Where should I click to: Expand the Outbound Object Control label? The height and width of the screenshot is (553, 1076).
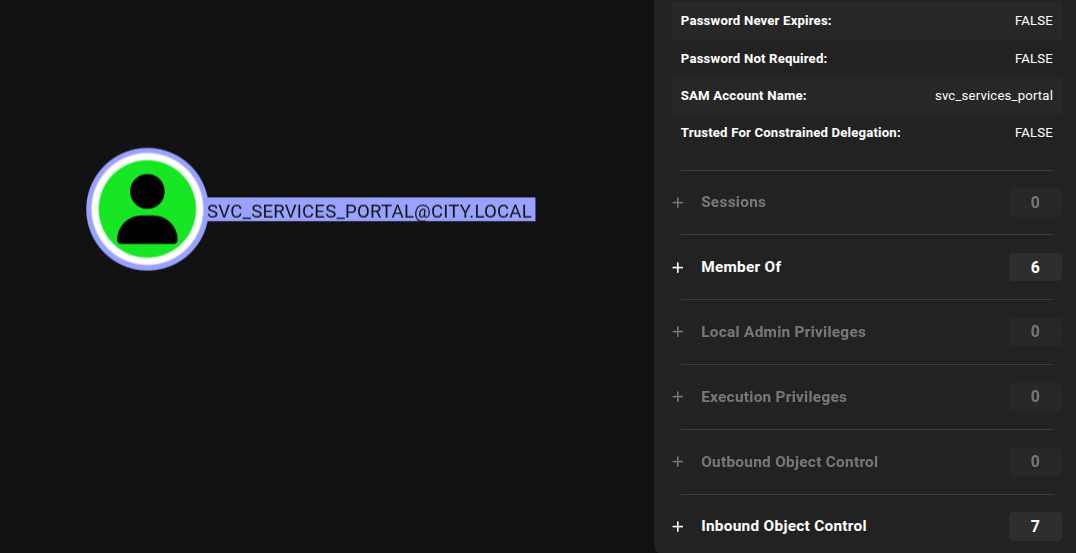789,462
